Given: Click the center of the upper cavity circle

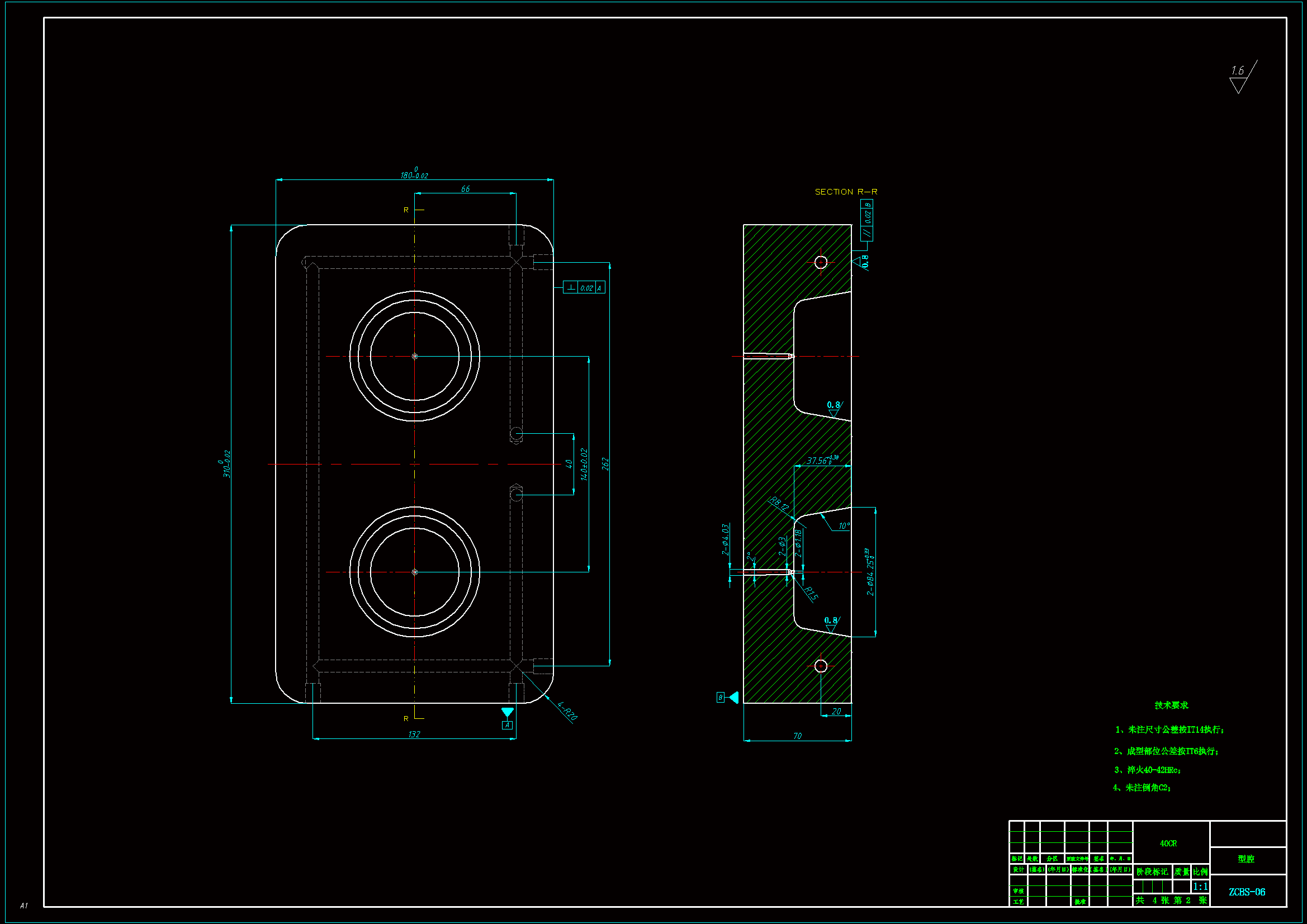Looking at the screenshot, I should 414,357.
